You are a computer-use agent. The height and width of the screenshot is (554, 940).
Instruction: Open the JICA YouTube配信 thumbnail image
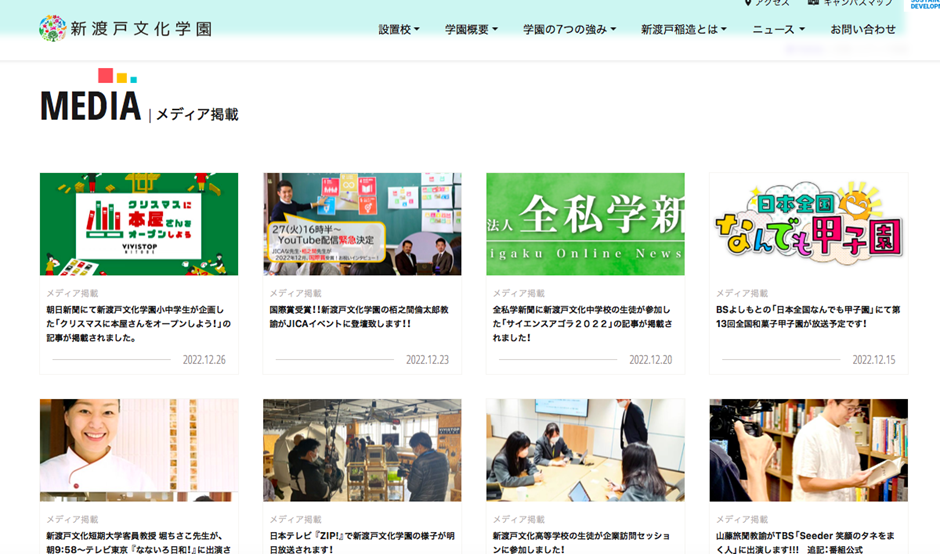coord(362,224)
